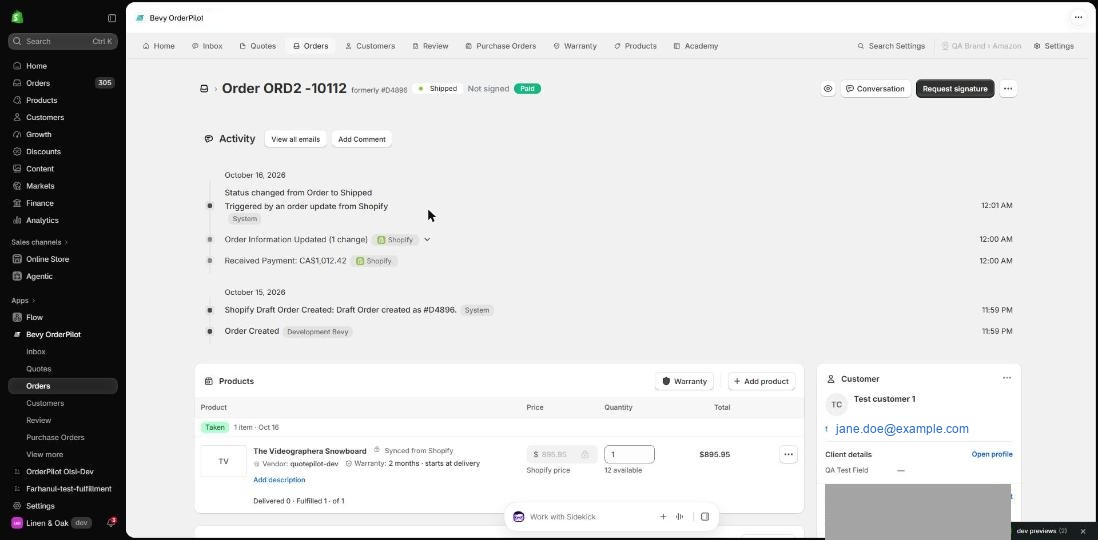The image size is (1098, 540).
Task: Click Add product button
Action: point(761,382)
